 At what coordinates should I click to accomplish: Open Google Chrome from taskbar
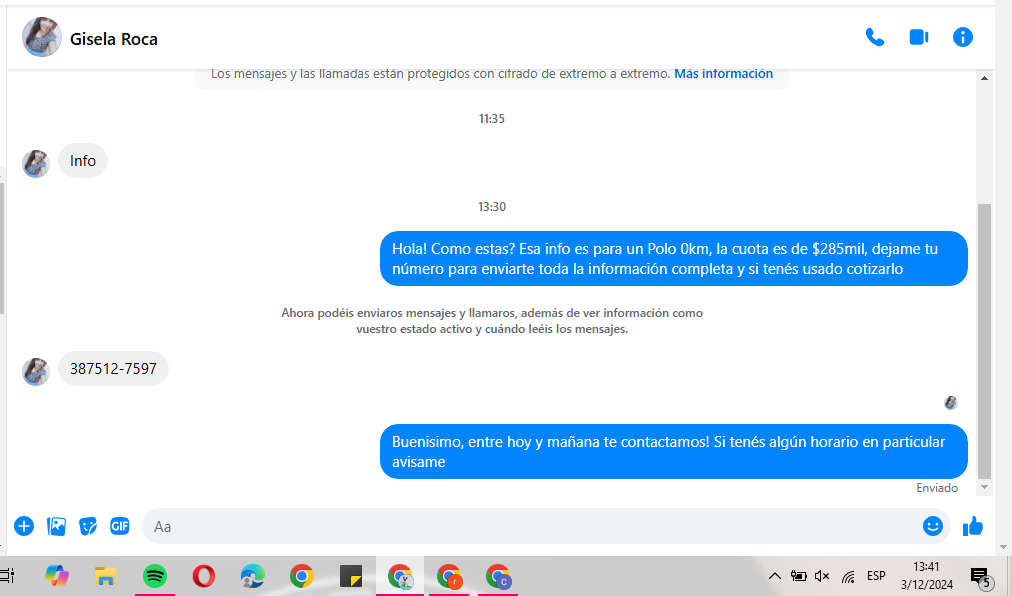click(x=301, y=576)
